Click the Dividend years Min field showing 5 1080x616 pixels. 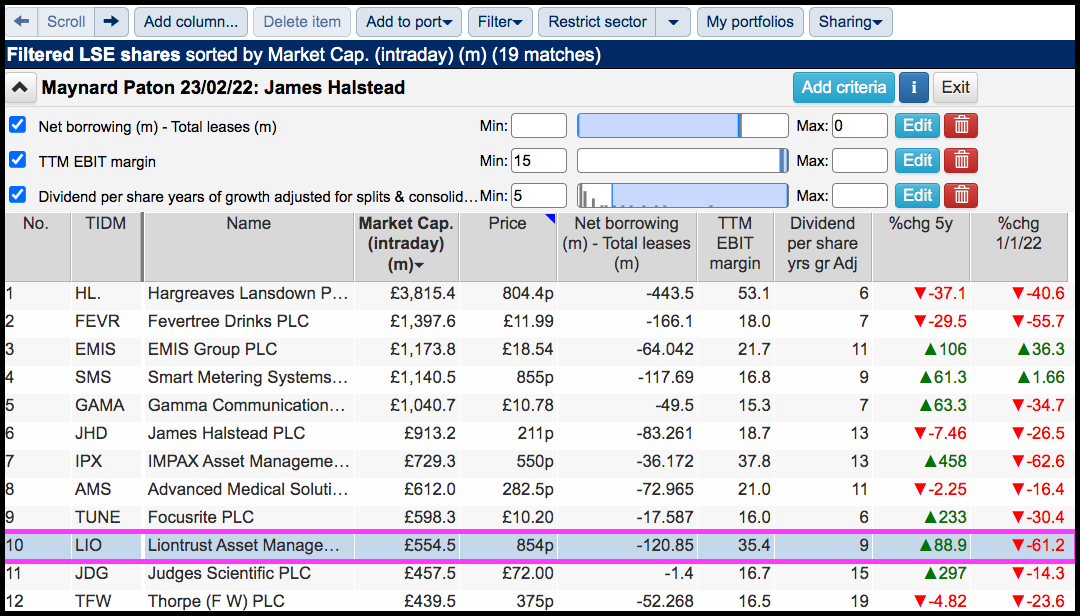539,196
